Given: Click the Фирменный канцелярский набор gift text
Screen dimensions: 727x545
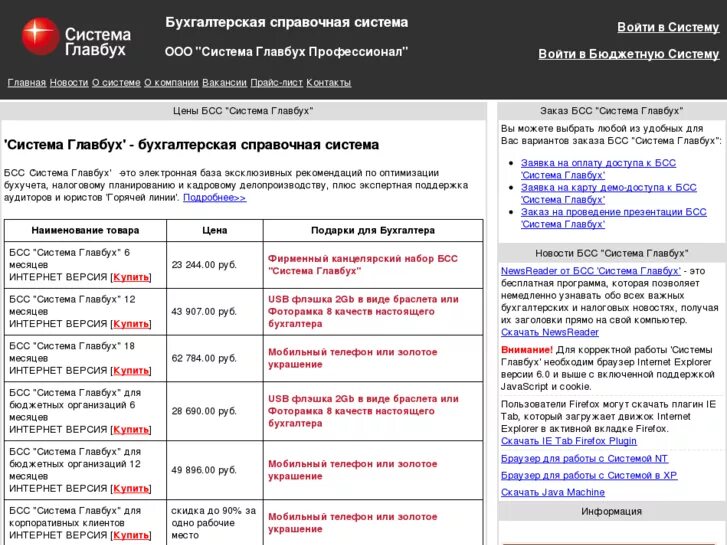Looking at the screenshot, I should 363,265.
